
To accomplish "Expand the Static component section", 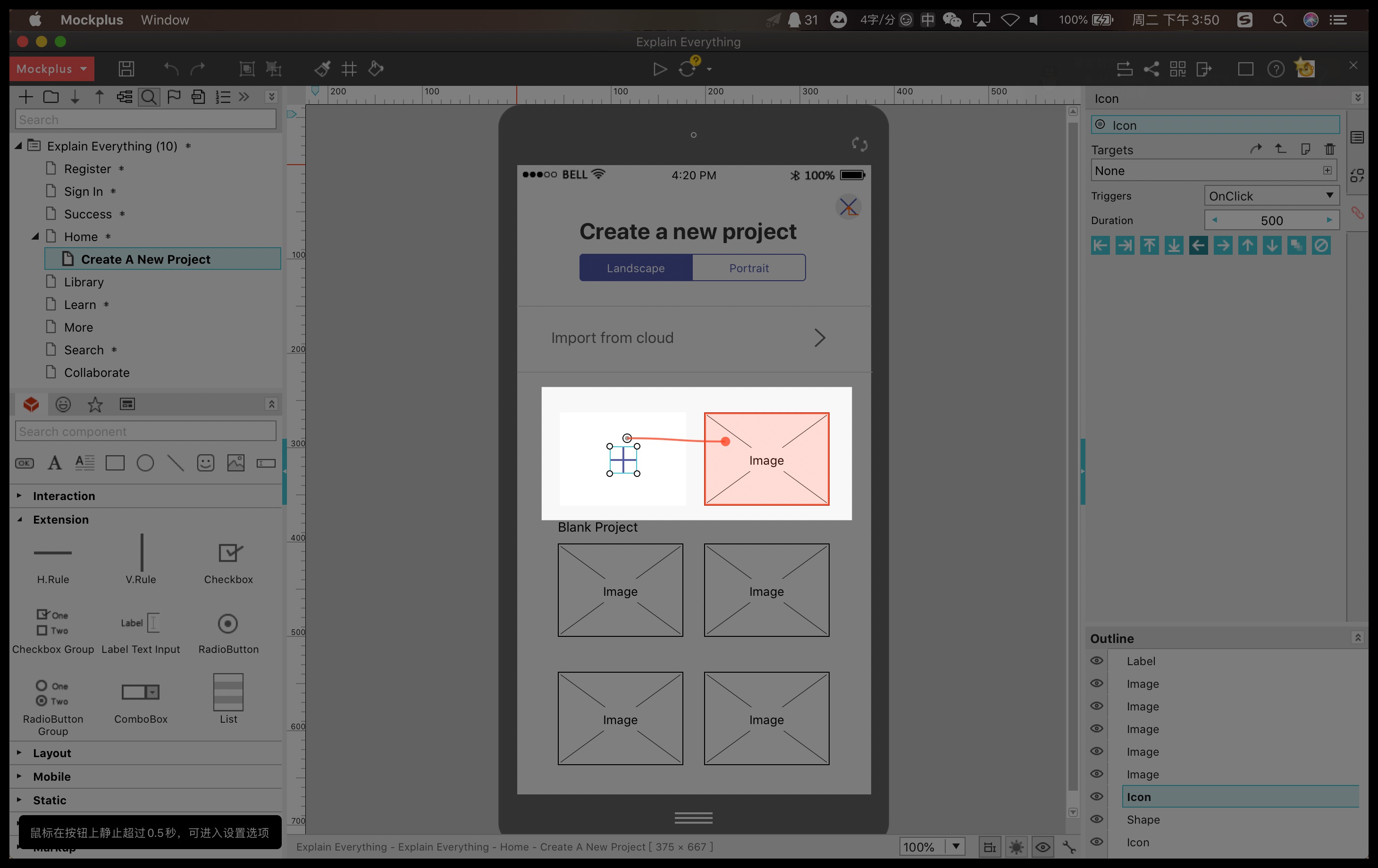I will tap(19, 799).
